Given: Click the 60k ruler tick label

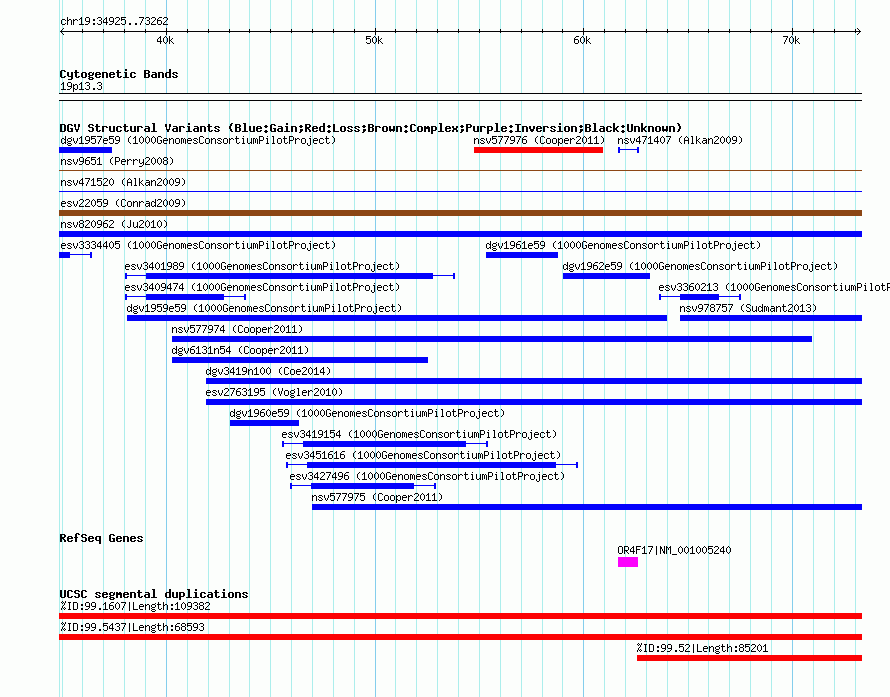Looking at the screenshot, I should 582,40.
